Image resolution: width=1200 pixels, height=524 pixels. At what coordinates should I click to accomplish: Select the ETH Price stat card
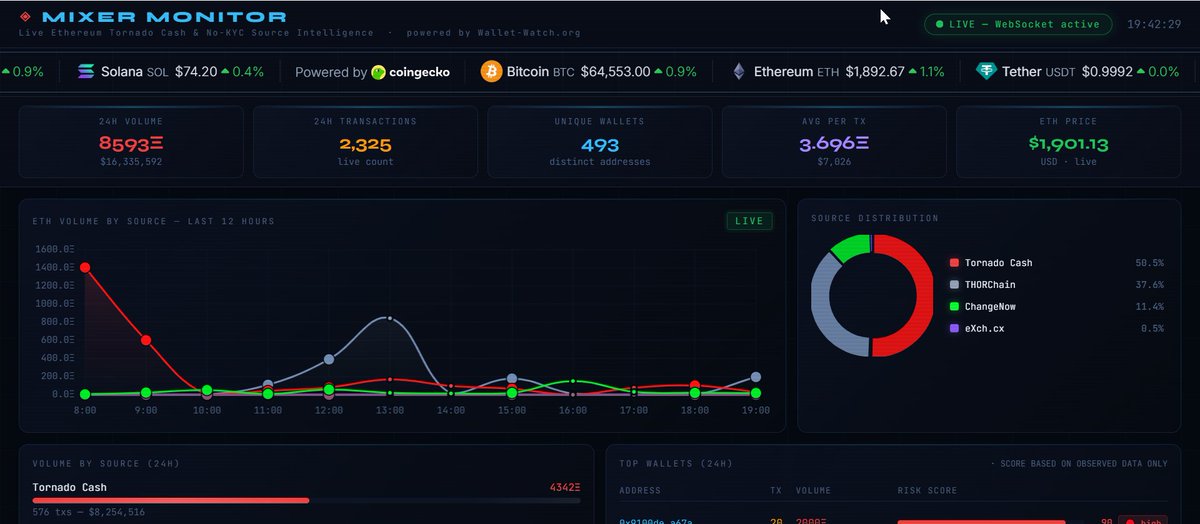click(x=1068, y=141)
